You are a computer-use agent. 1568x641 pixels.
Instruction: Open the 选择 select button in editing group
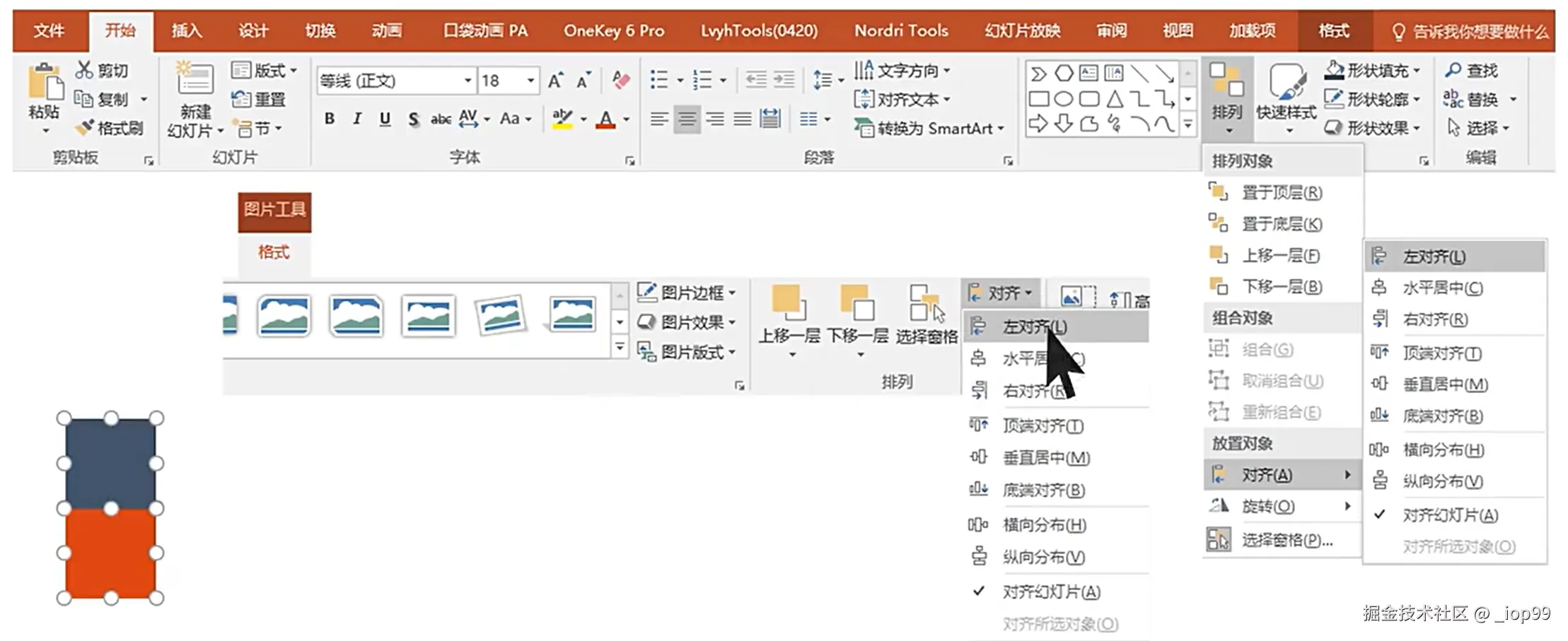1477,128
